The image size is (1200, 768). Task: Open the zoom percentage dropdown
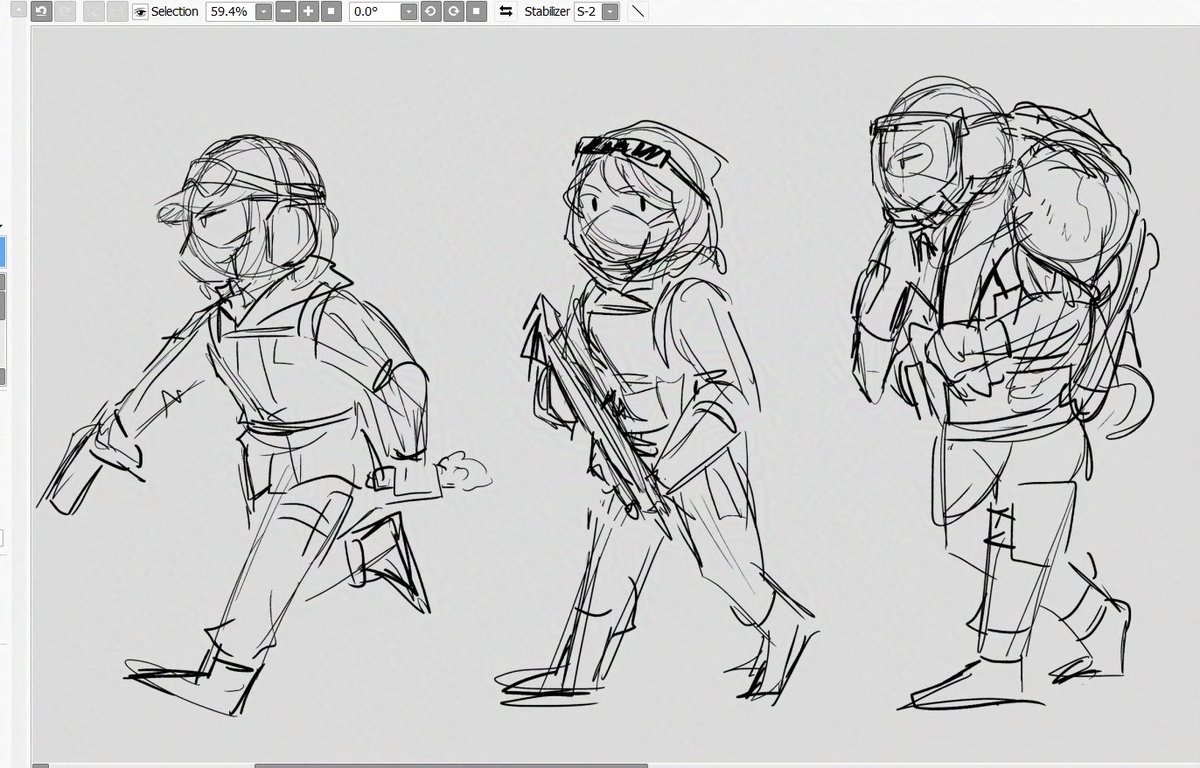click(262, 12)
